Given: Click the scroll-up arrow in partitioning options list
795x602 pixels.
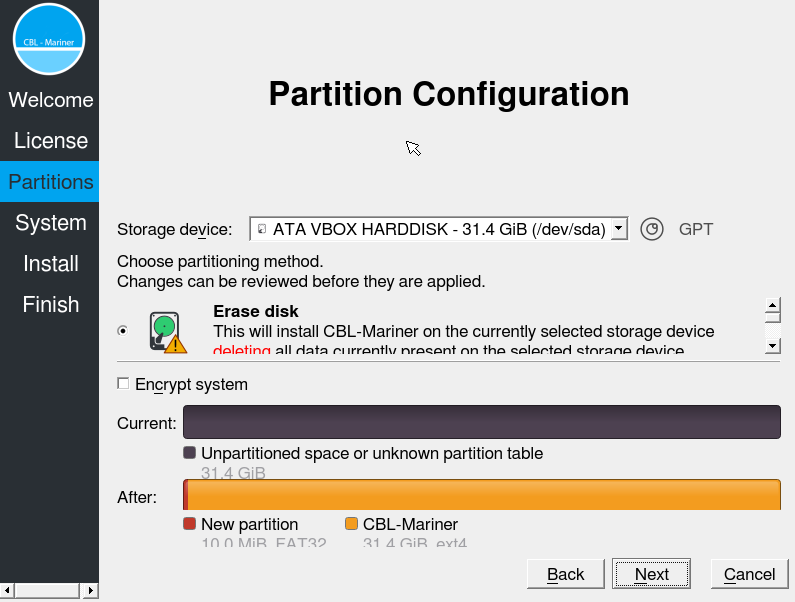Looking at the screenshot, I should point(772,305).
